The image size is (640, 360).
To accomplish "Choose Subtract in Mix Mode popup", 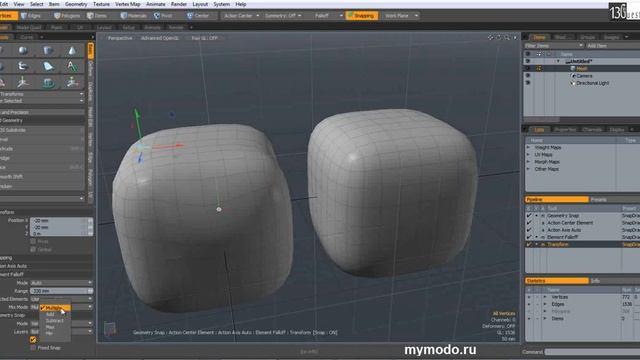I will pos(54,321).
